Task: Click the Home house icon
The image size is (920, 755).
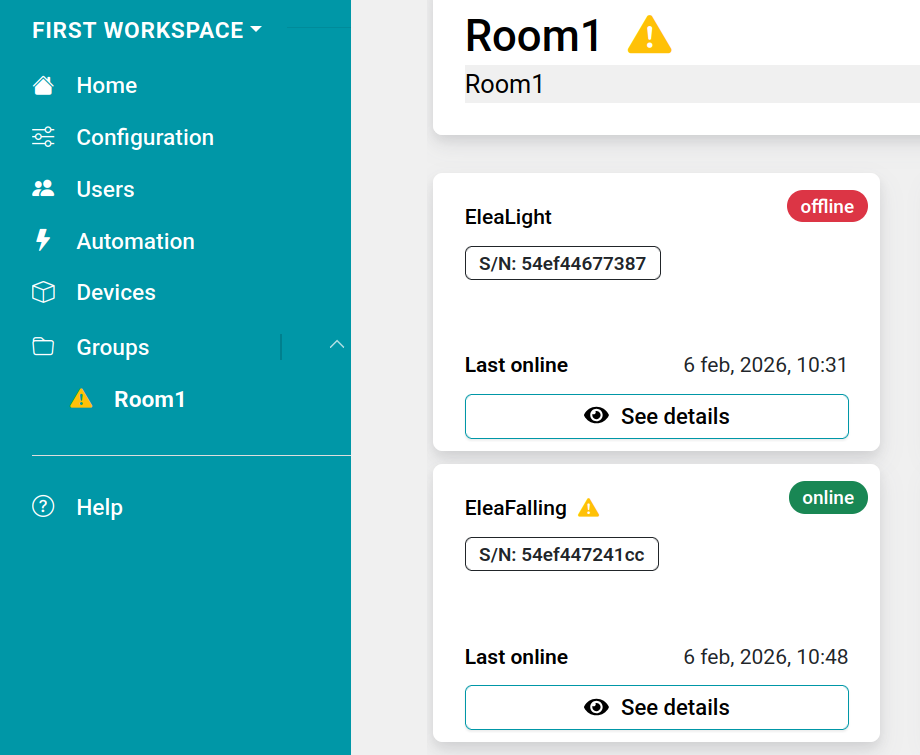Action: click(43, 86)
